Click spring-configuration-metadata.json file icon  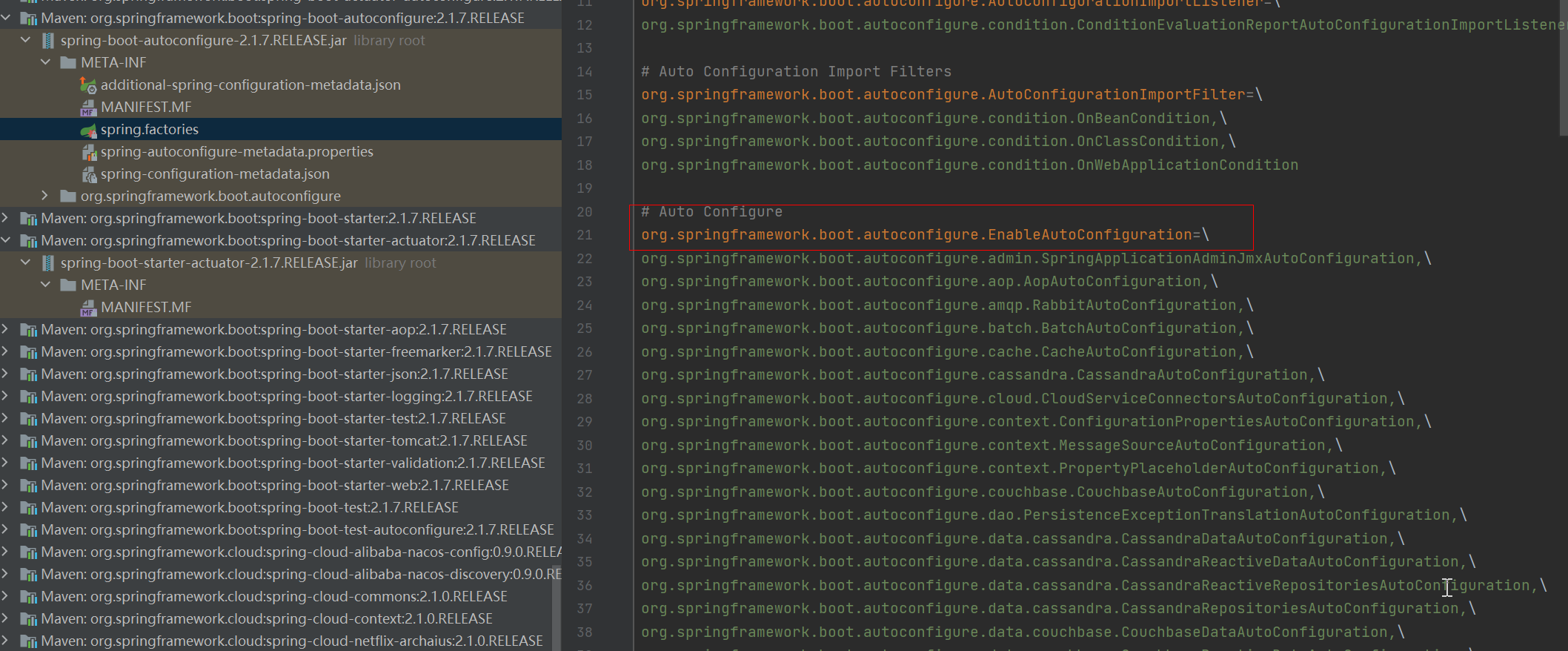88,174
